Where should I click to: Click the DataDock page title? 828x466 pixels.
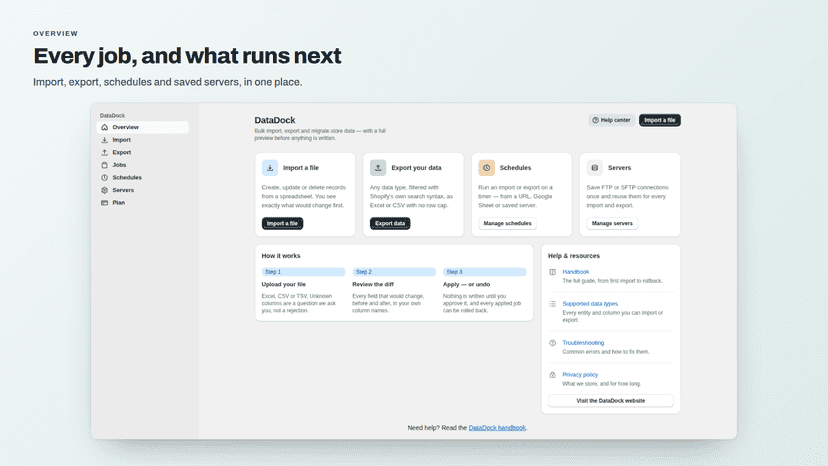coord(275,120)
